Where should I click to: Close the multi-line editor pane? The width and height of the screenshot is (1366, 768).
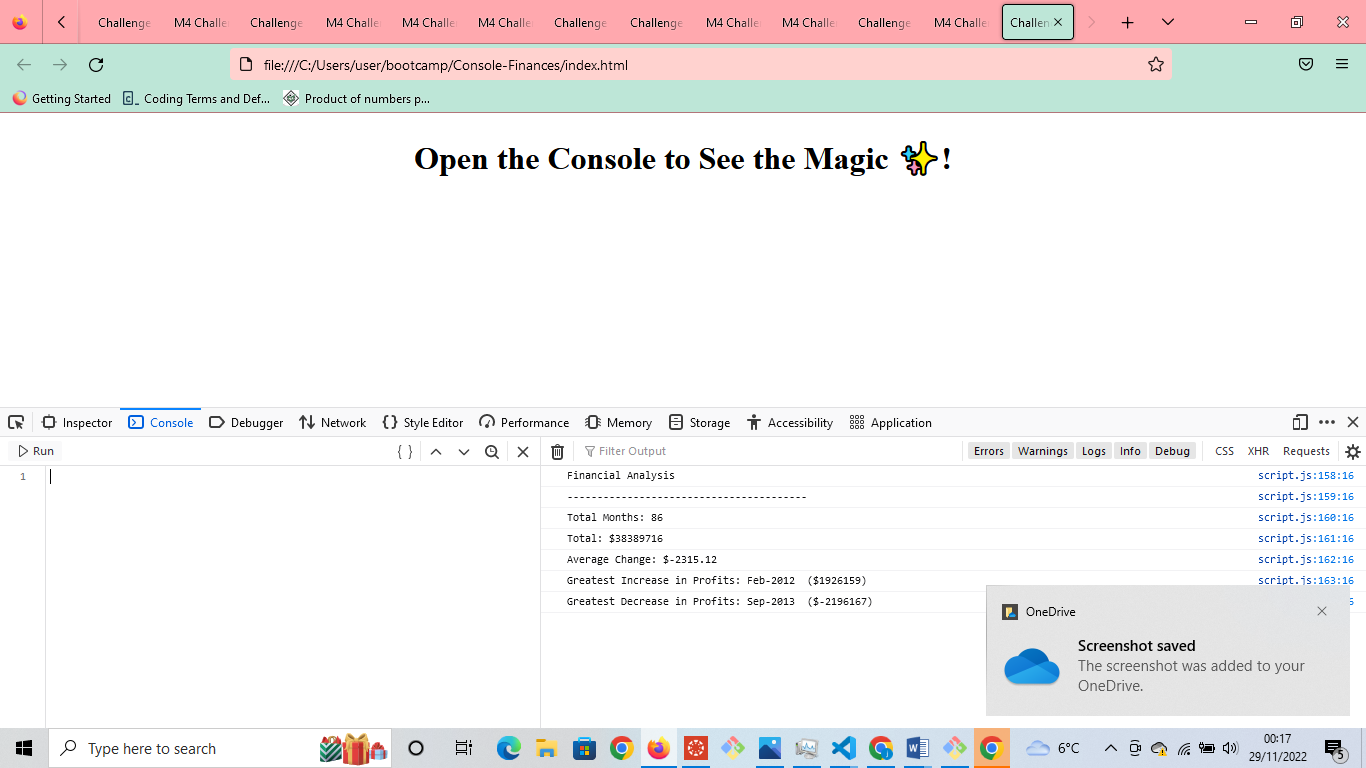pos(523,451)
